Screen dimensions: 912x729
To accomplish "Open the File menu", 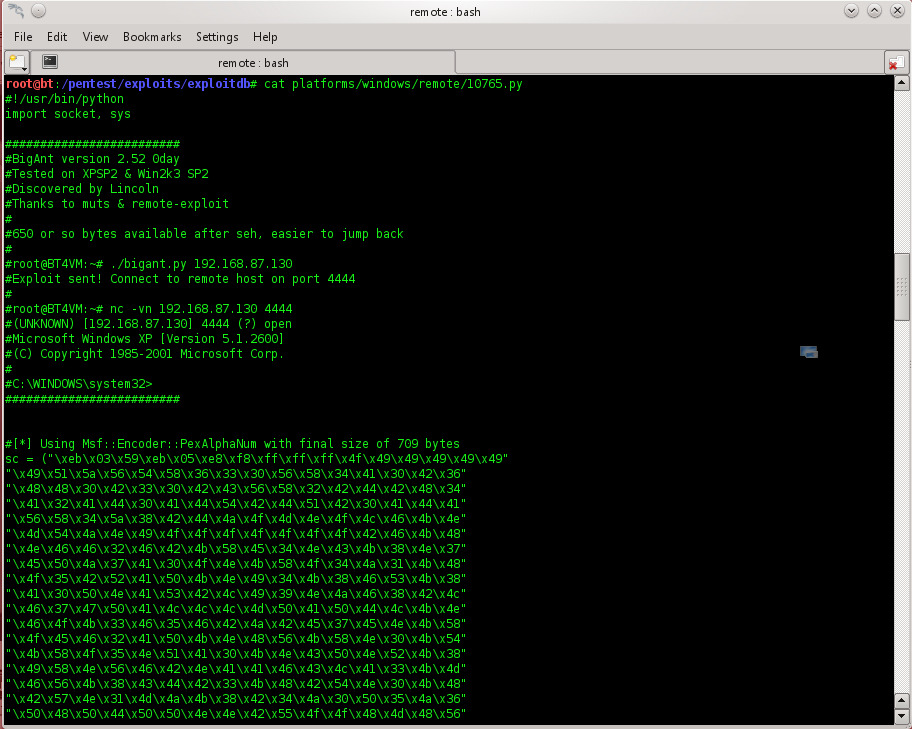I will (x=23, y=37).
